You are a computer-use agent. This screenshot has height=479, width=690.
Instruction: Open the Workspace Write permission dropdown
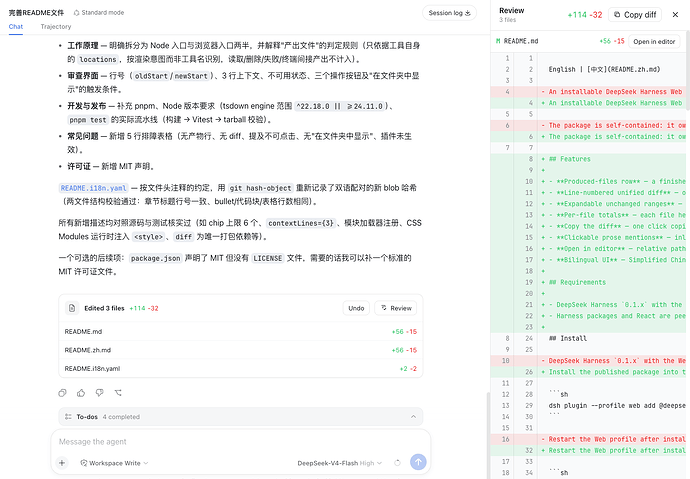click(x=114, y=463)
